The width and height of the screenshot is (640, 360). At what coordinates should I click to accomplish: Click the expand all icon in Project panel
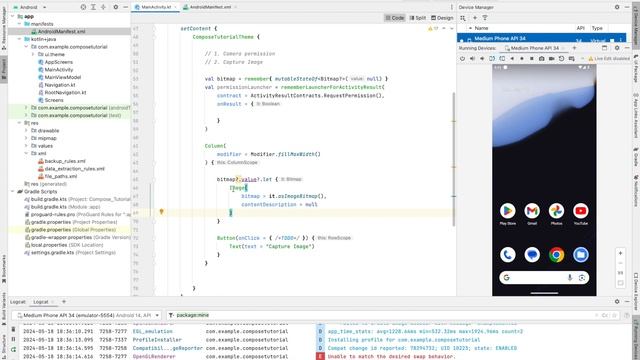(93, 7)
